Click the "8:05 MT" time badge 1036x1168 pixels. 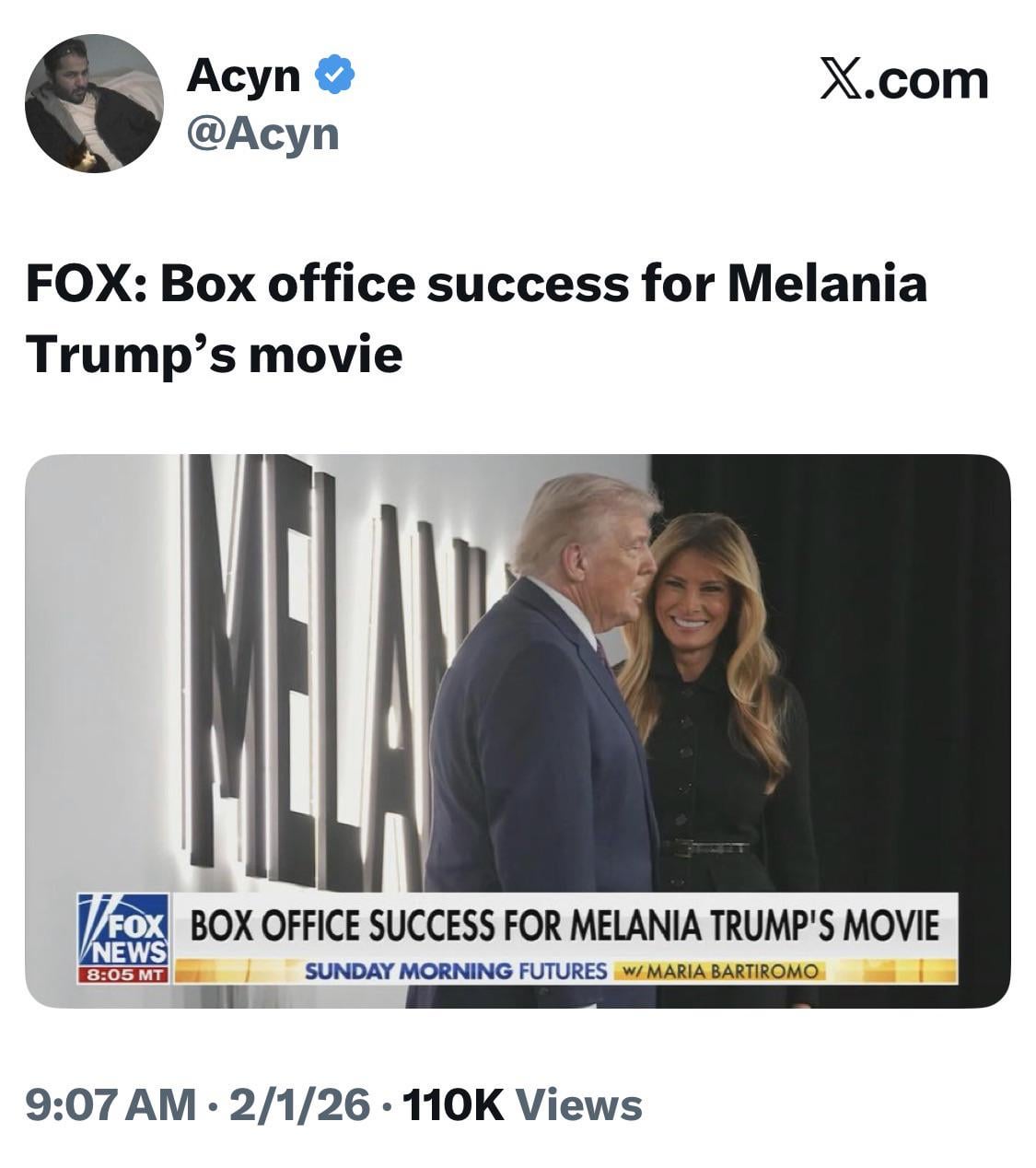point(123,974)
